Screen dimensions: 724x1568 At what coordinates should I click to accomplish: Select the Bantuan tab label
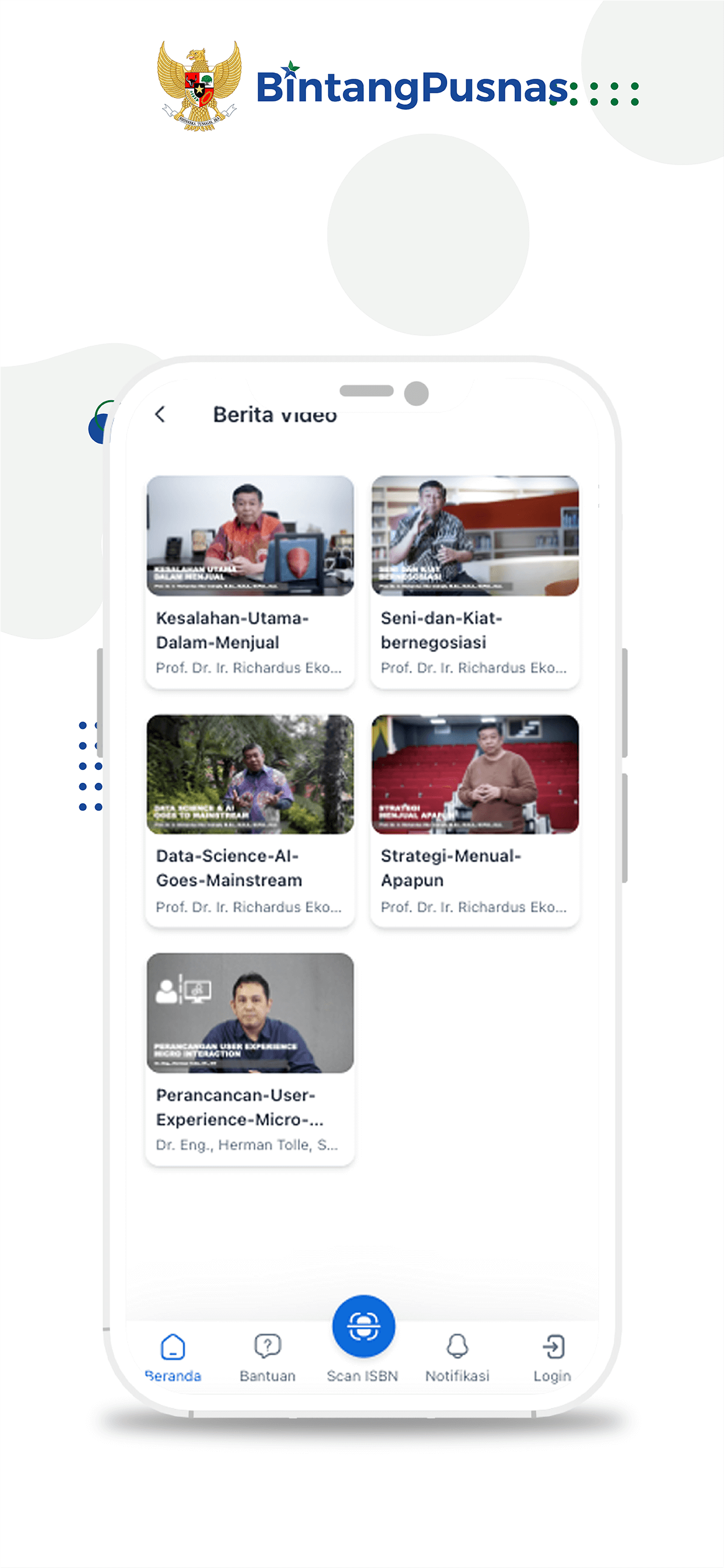(x=268, y=1375)
